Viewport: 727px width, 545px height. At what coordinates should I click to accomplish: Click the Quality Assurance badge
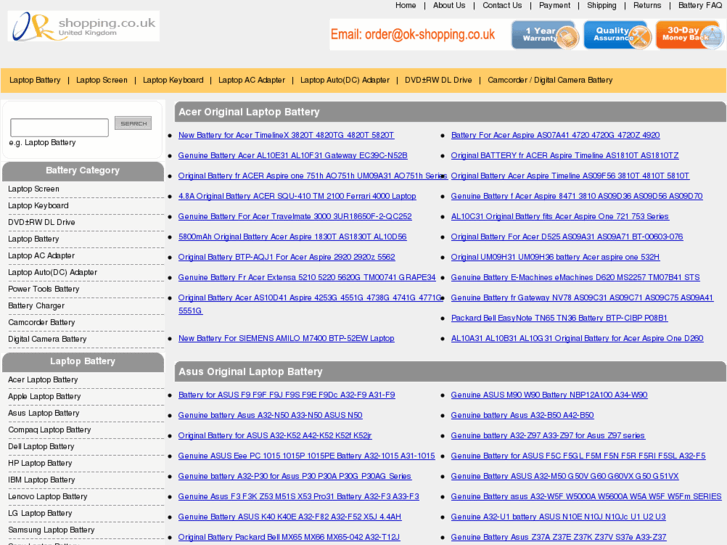tap(618, 35)
